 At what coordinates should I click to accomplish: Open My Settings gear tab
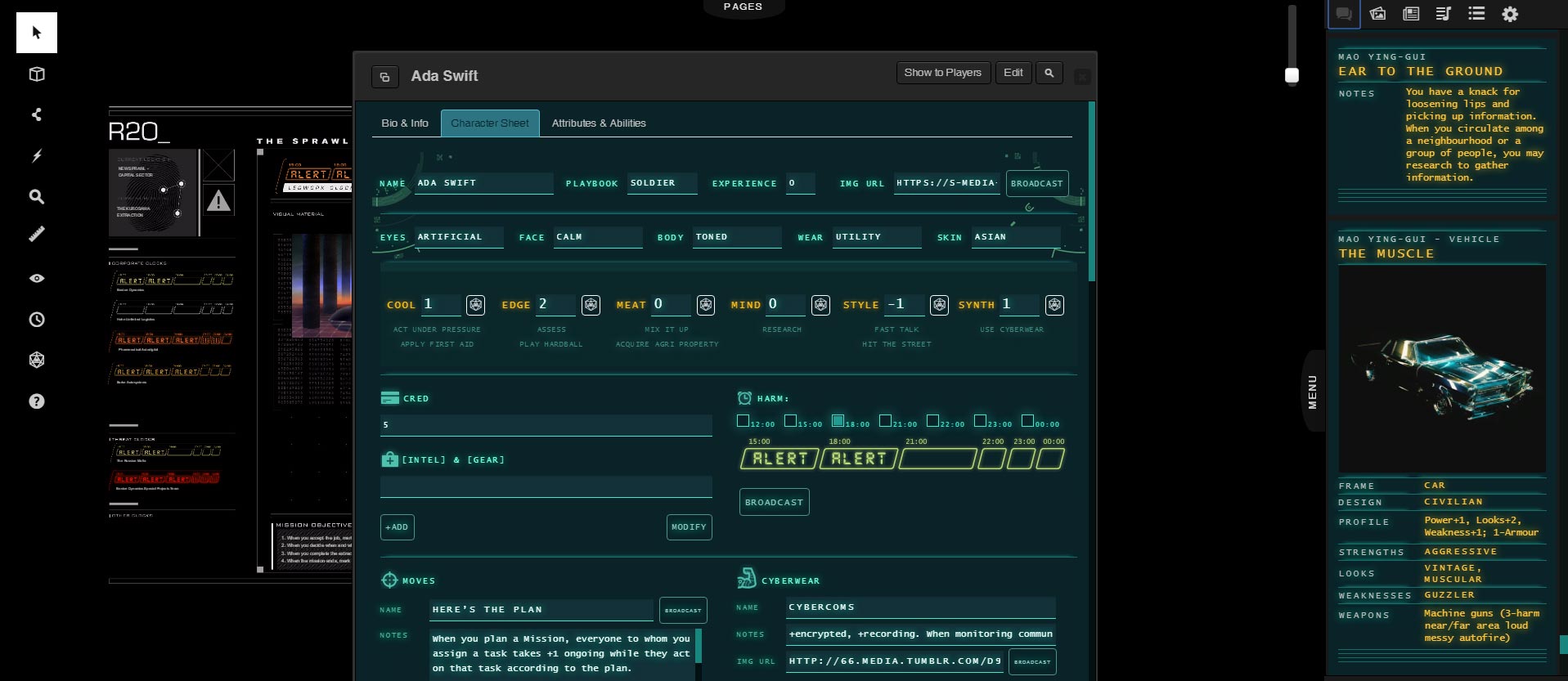[x=1510, y=14]
